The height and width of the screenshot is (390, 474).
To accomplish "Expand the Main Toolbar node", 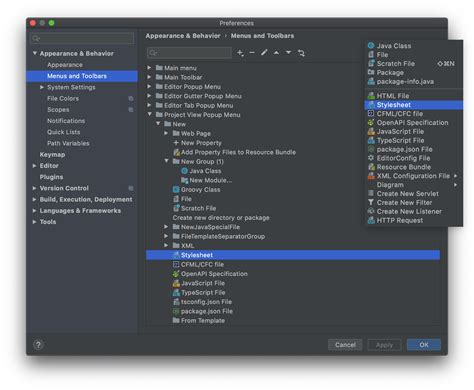I will [x=150, y=77].
